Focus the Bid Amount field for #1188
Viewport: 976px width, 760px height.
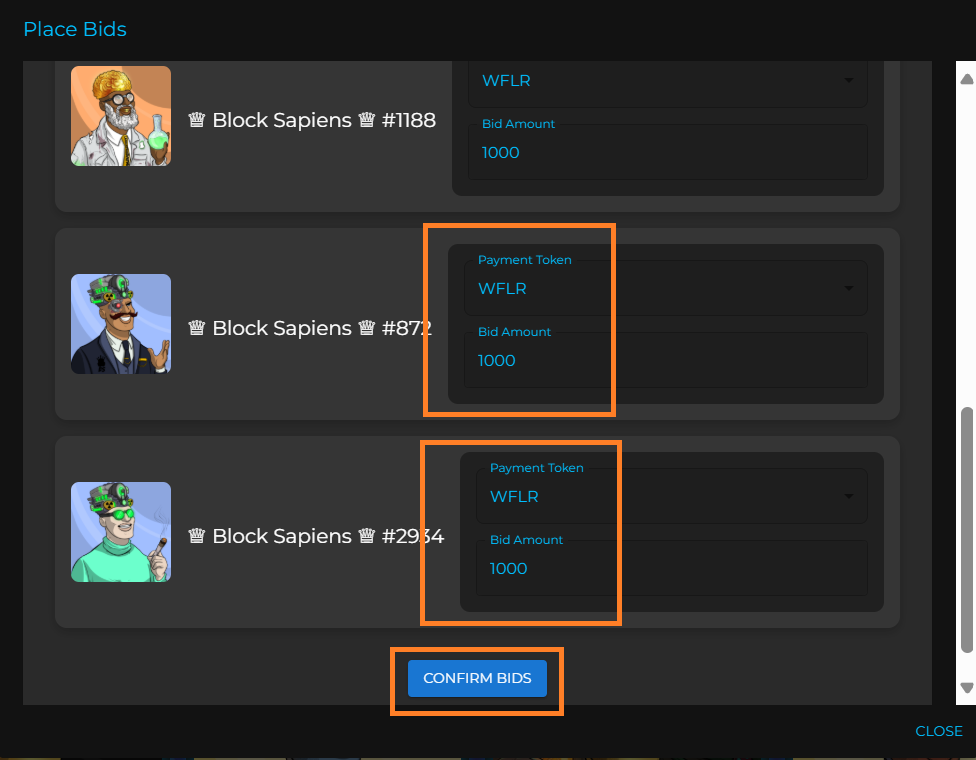coord(666,153)
